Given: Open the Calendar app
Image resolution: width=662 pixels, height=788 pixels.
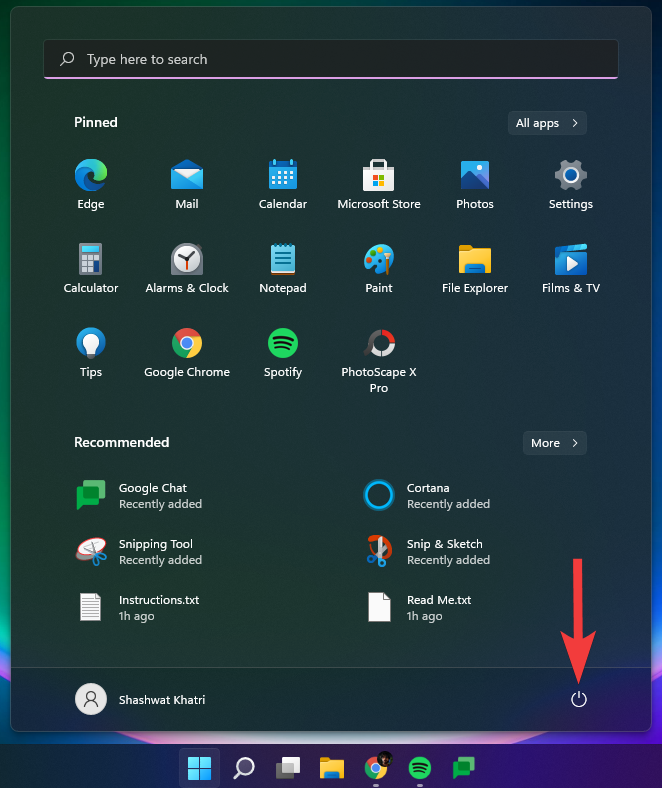Looking at the screenshot, I should [x=283, y=184].
